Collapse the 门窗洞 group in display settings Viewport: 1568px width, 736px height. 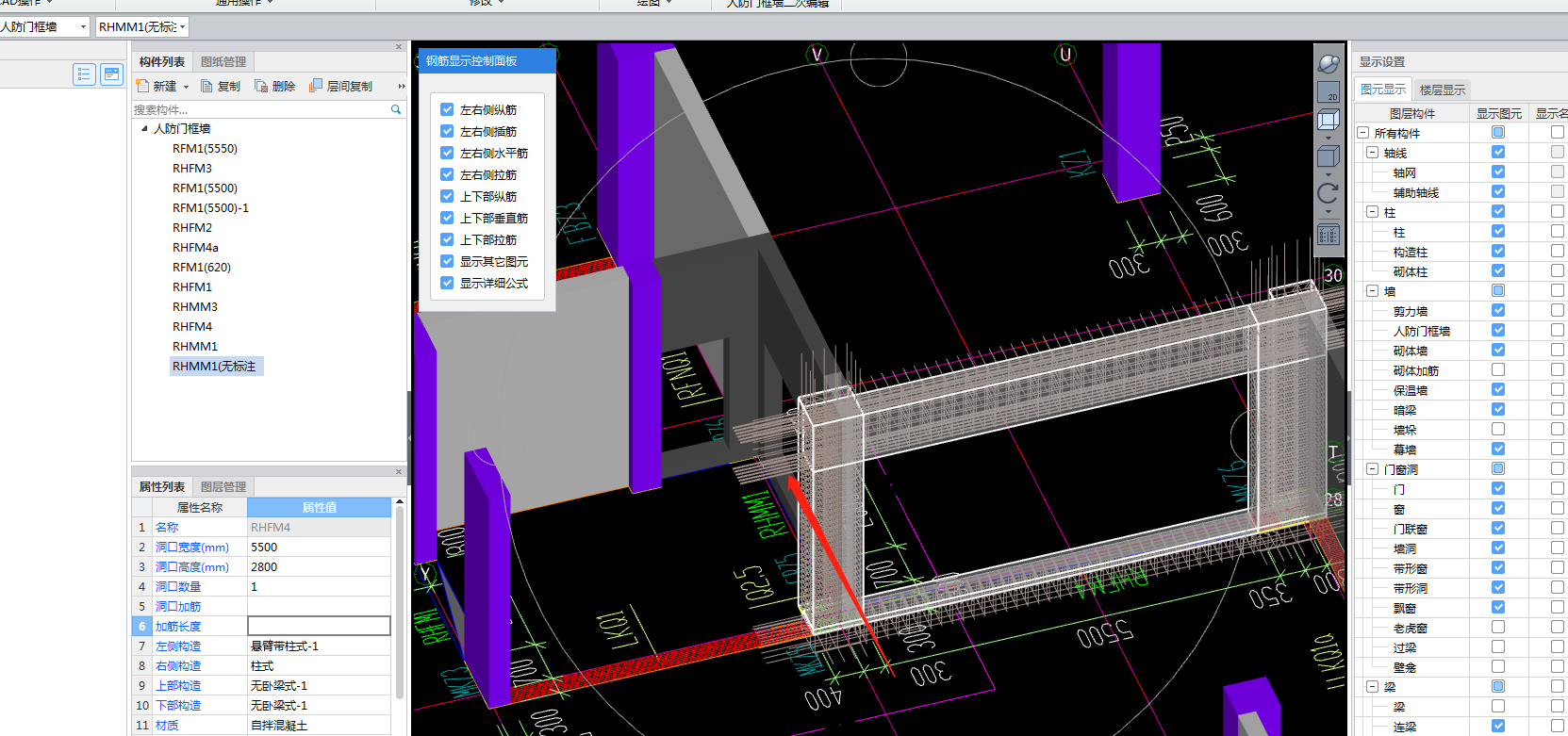click(x=1373, y=469)
